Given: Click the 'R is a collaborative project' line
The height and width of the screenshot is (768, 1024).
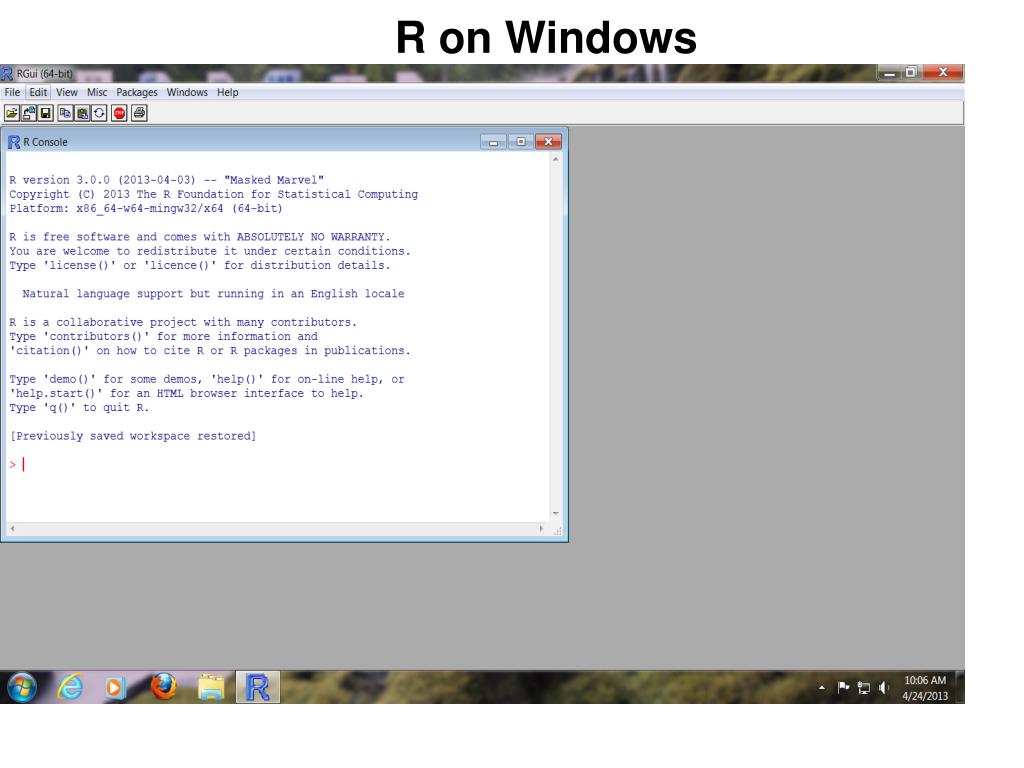Looking at the screenshot, I should [x=183, y=322].
